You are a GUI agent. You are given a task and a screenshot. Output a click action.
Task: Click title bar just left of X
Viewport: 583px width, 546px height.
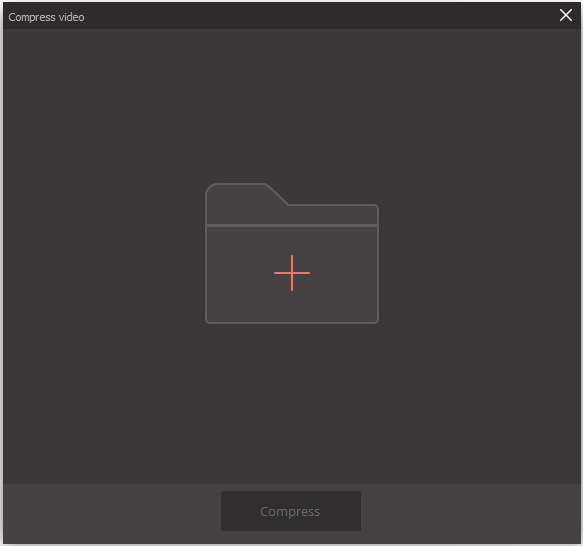point(547,16)
